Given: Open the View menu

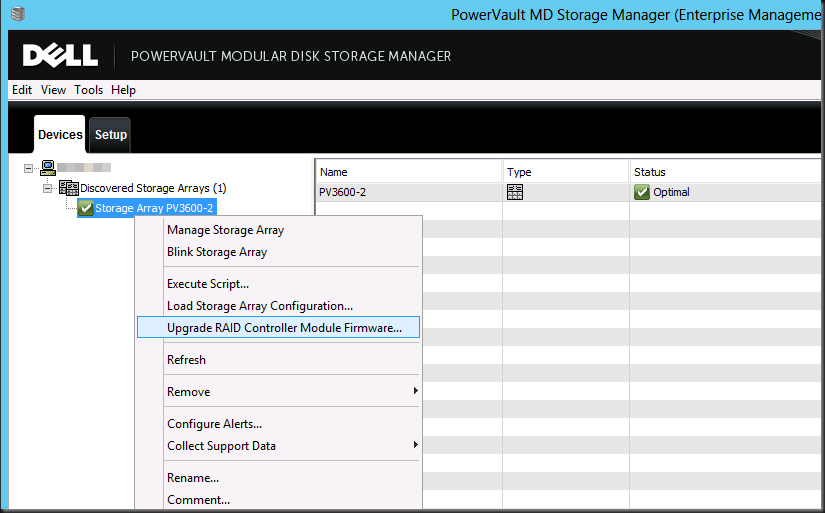Looking at the screenshot, I should [x=53, y=90].
